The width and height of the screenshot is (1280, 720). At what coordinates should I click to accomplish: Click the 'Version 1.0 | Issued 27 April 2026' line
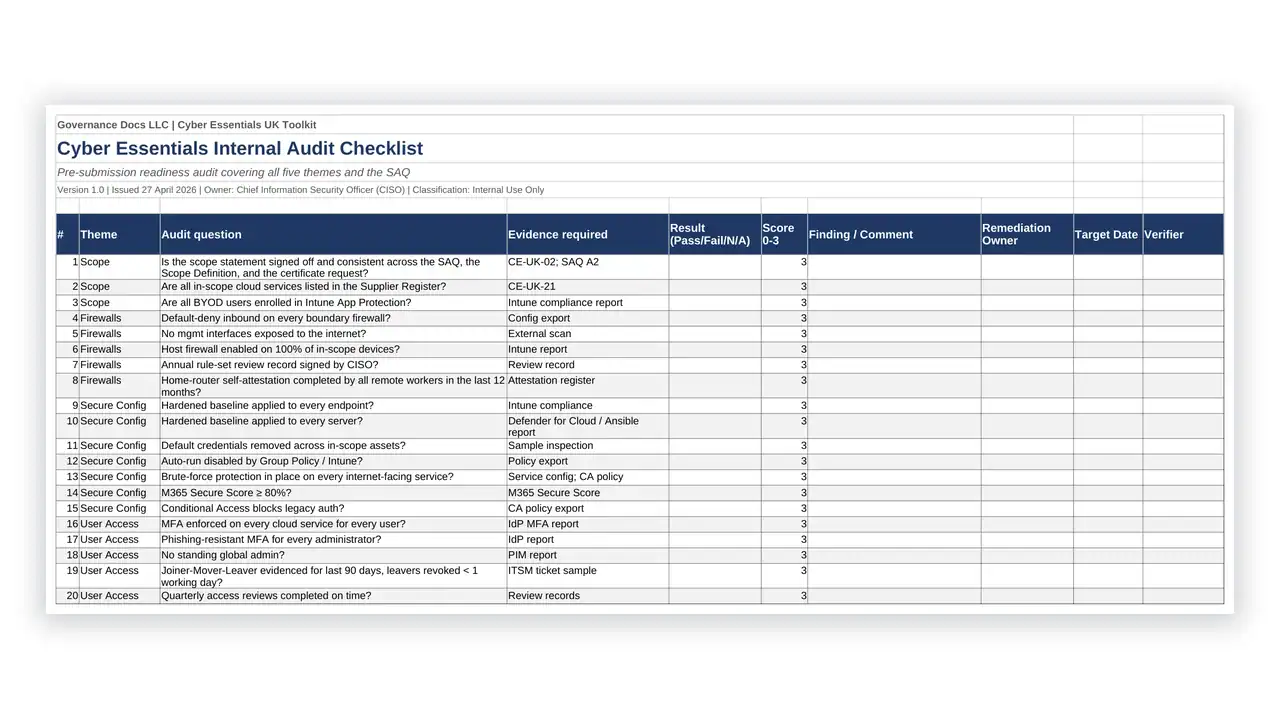tap(301, 190)
